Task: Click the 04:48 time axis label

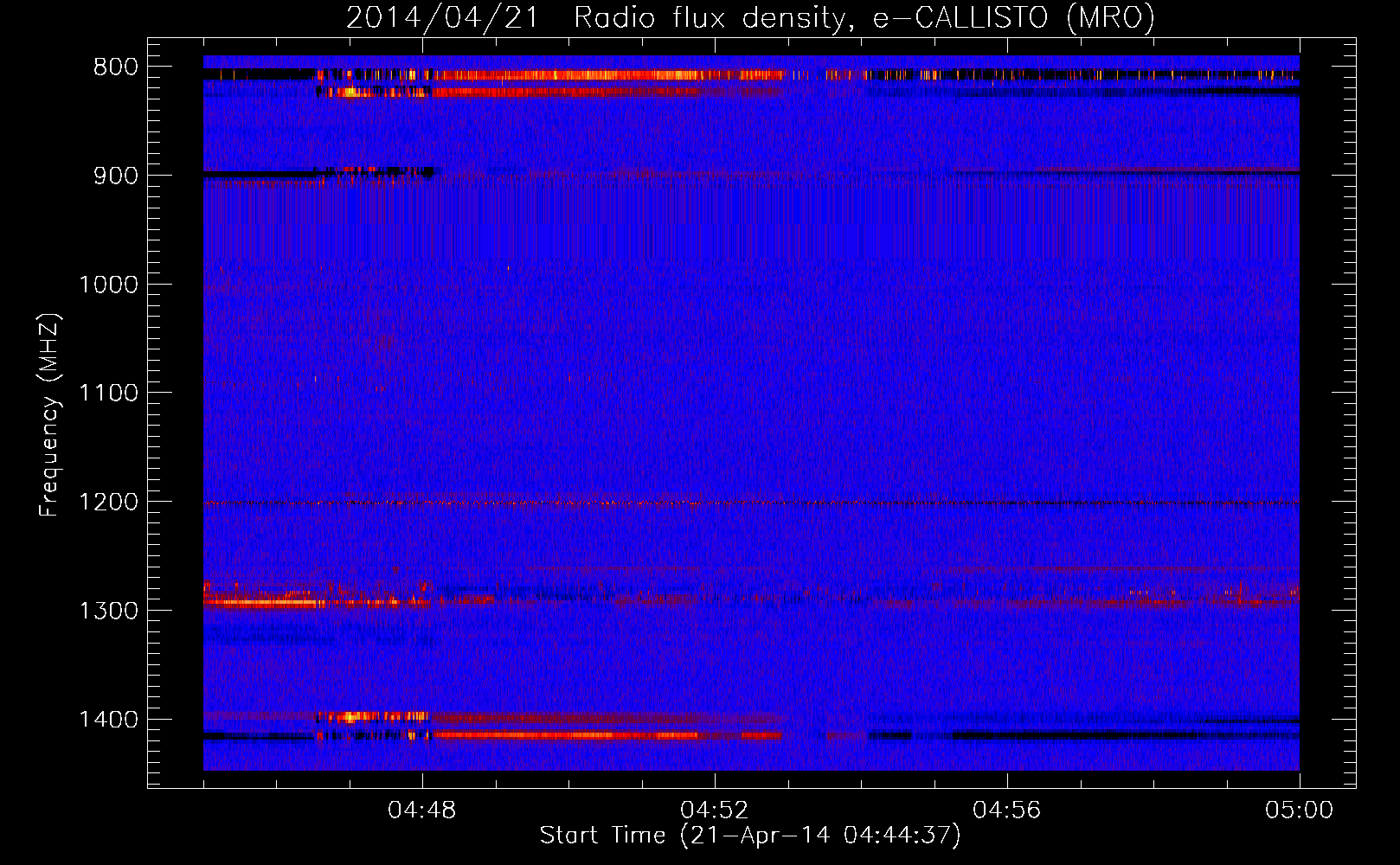Action: pos(422,811)
